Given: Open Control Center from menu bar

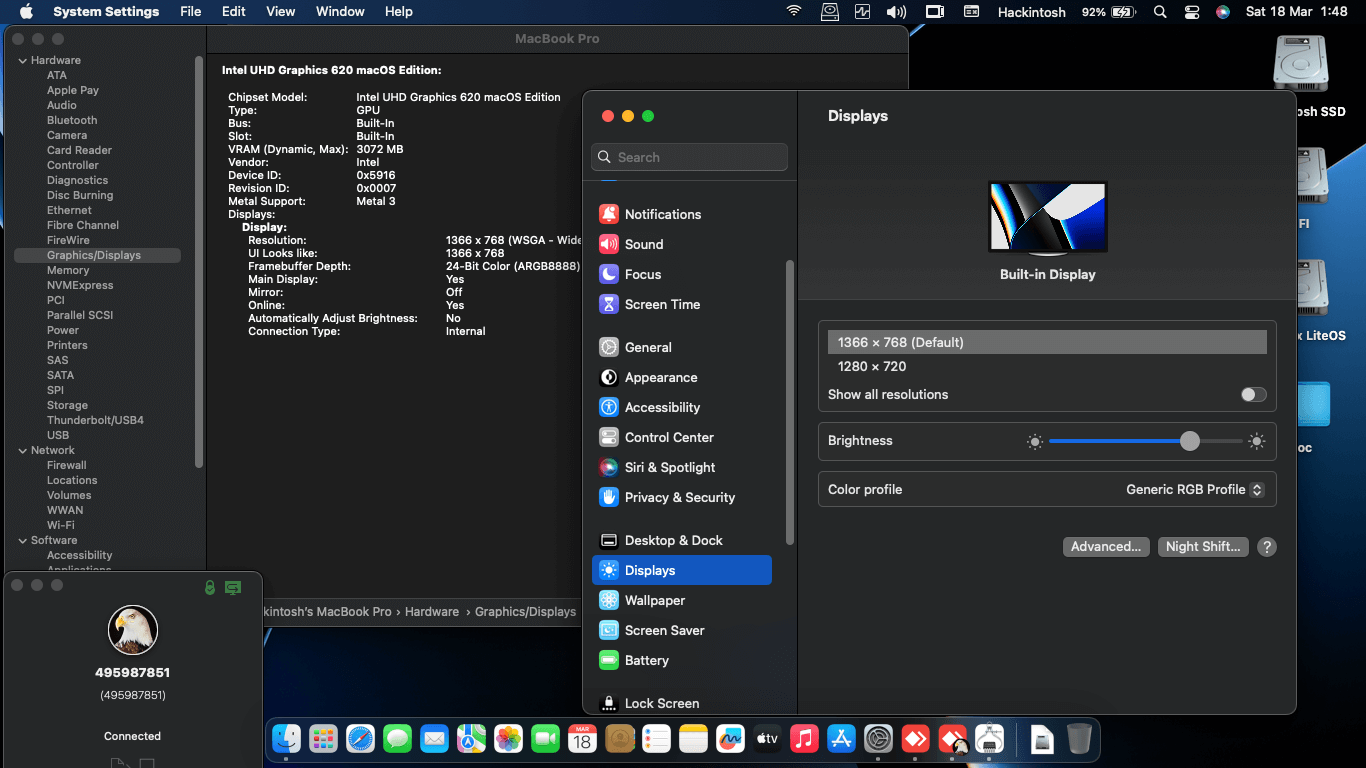Looking at the screenshot, I should (1191, 12).
